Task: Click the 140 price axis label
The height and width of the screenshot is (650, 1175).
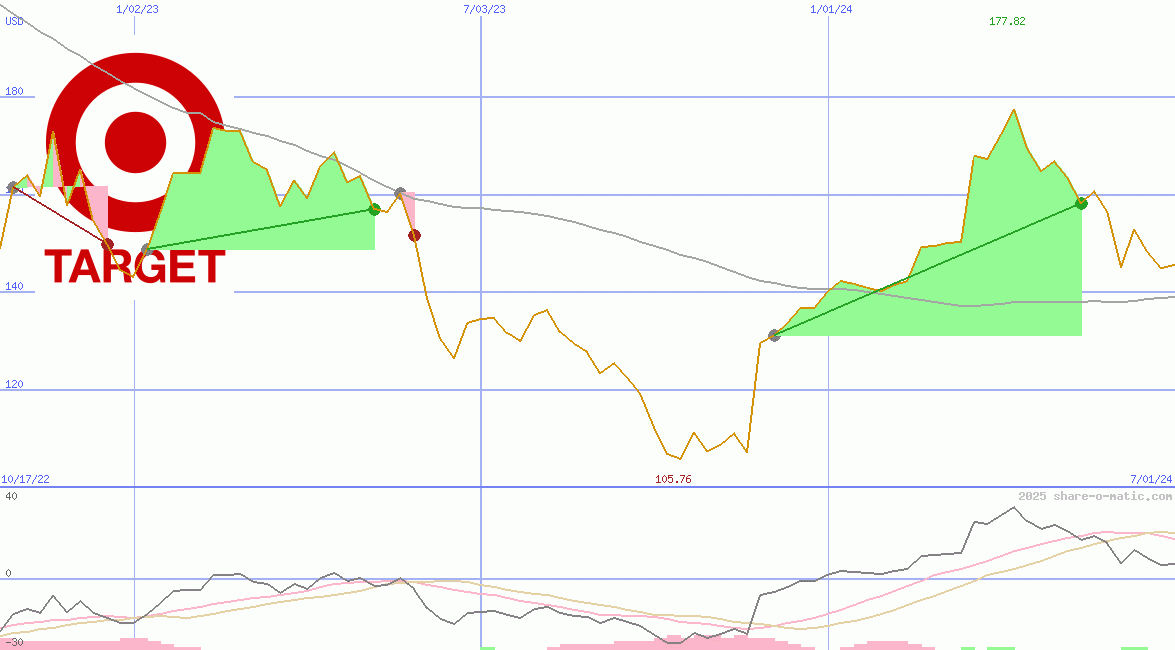Action: (14, 287)
